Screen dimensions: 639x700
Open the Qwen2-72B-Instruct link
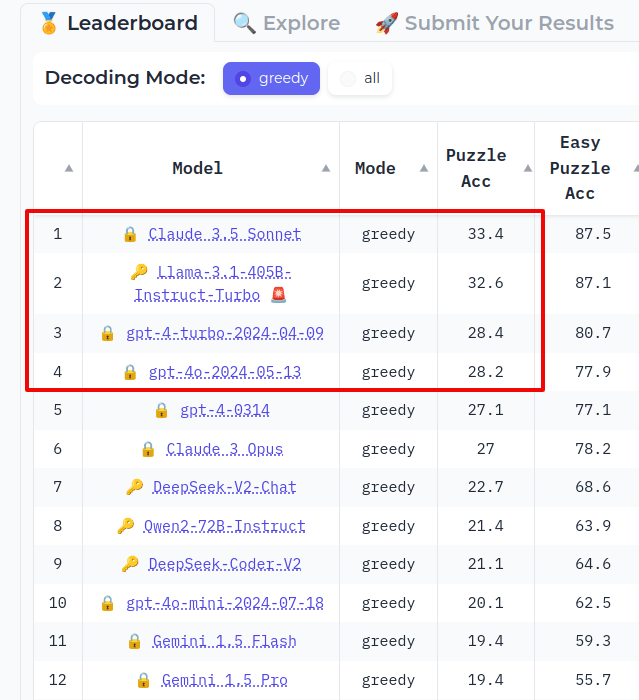tap(225, 526)
